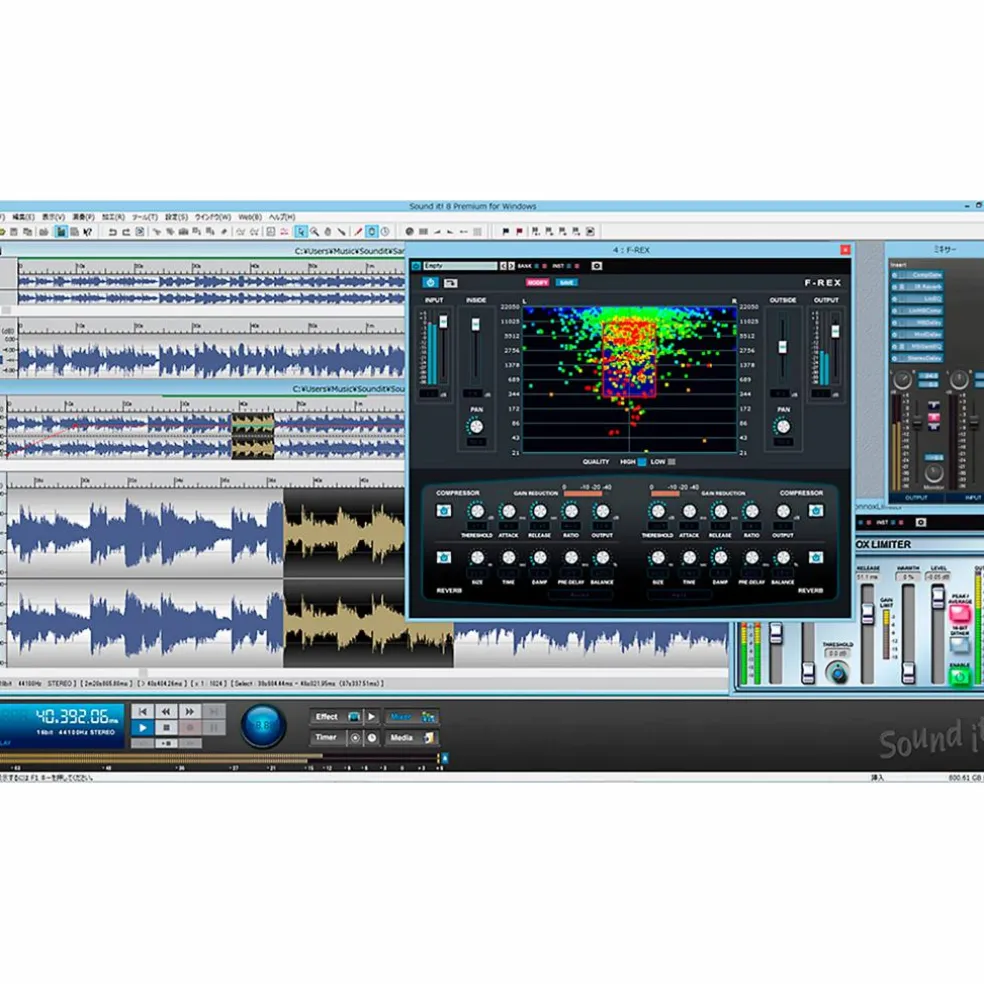Click the pause button in transport

pyautogui.click(x=213, y=727)
